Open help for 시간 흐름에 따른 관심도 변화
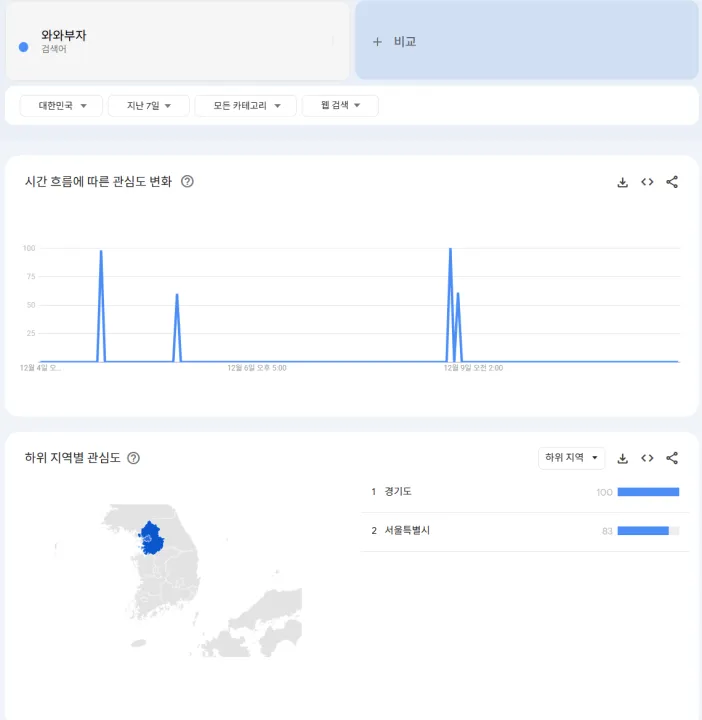Viewport: 702px width, 720px height. click(x=187, y=182)
